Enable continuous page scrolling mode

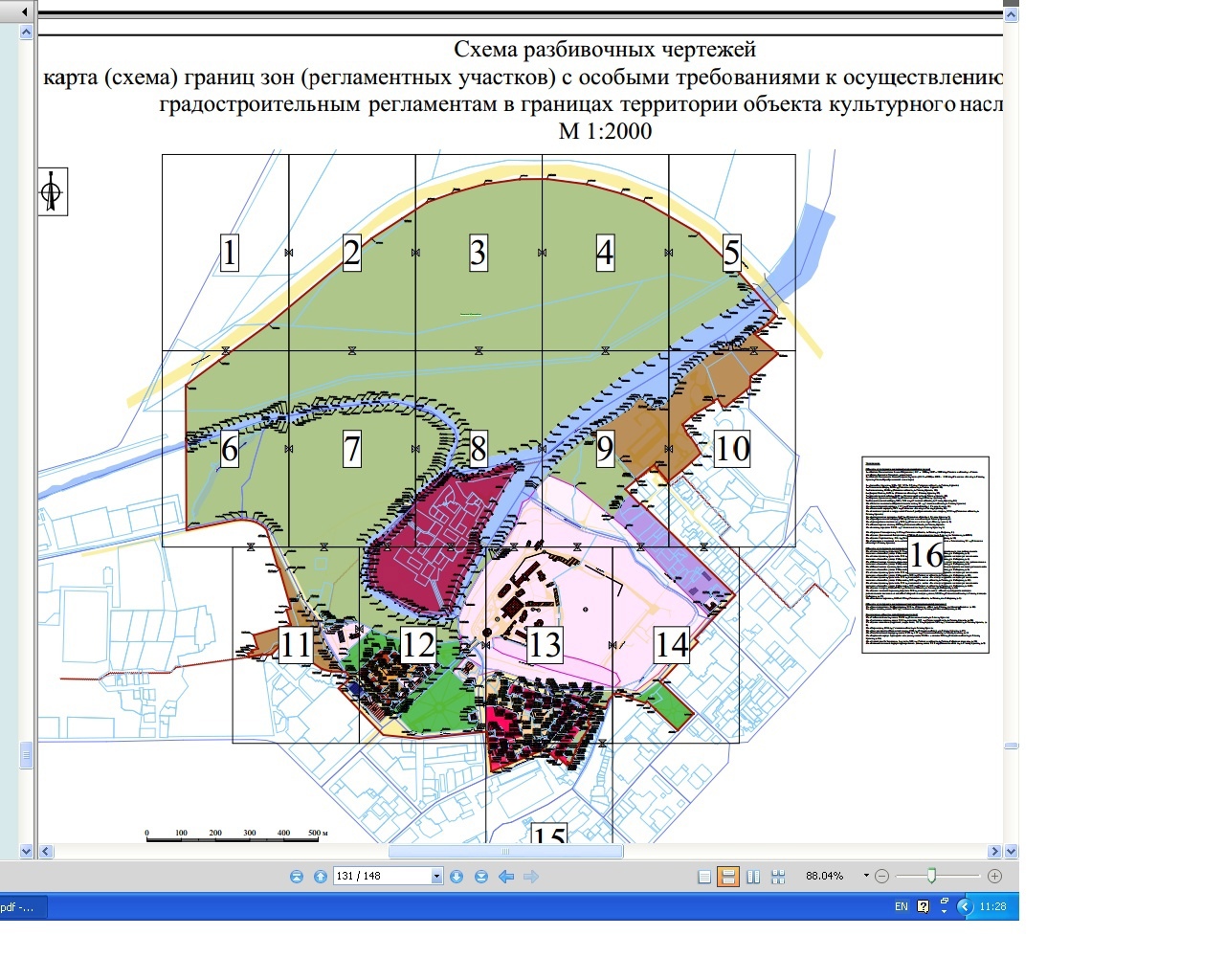(x=728, y=877)
